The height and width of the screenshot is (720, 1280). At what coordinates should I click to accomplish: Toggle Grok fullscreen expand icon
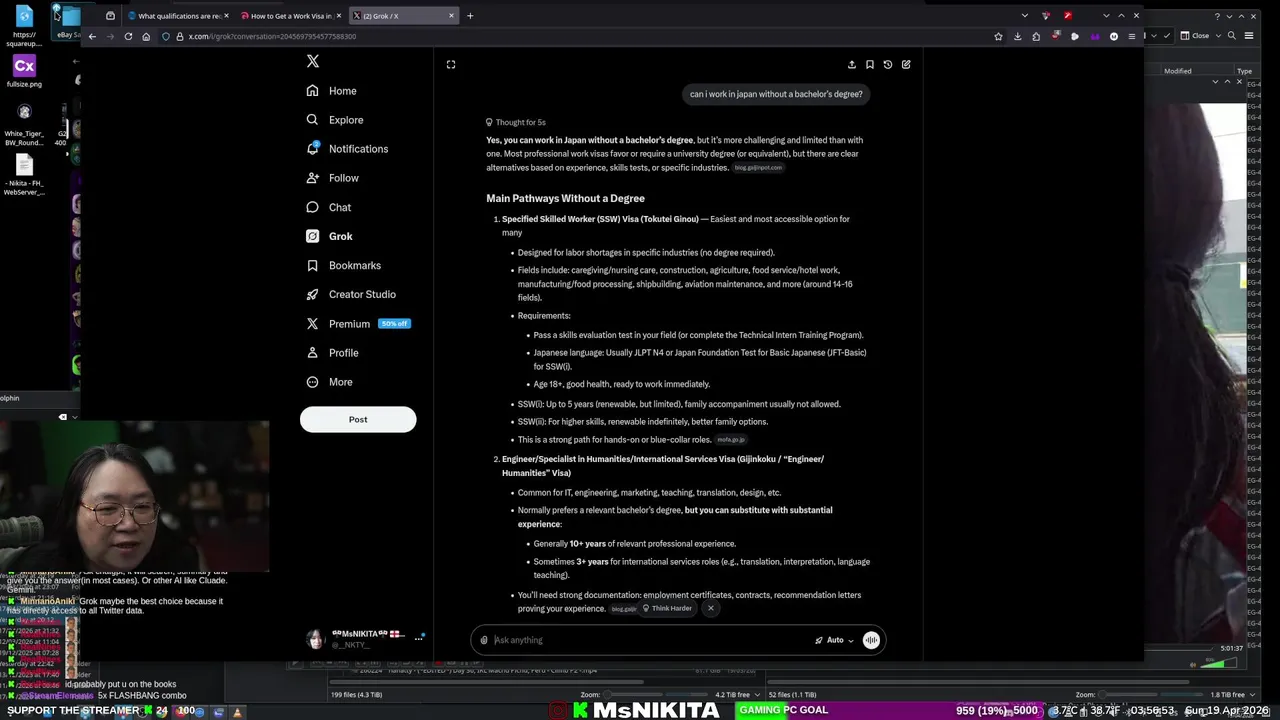[451, 64]
